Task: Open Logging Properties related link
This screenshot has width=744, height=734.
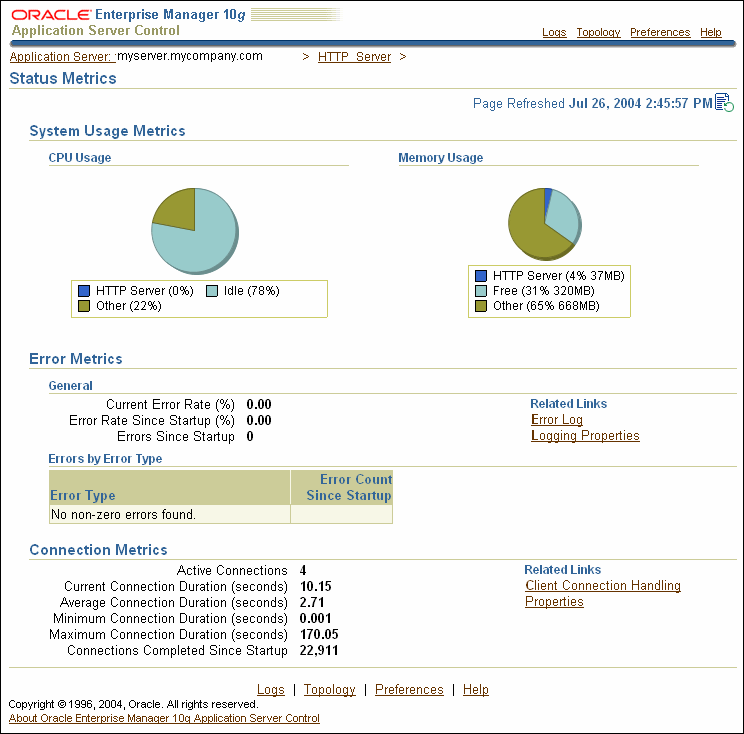Action: point(585,436)
